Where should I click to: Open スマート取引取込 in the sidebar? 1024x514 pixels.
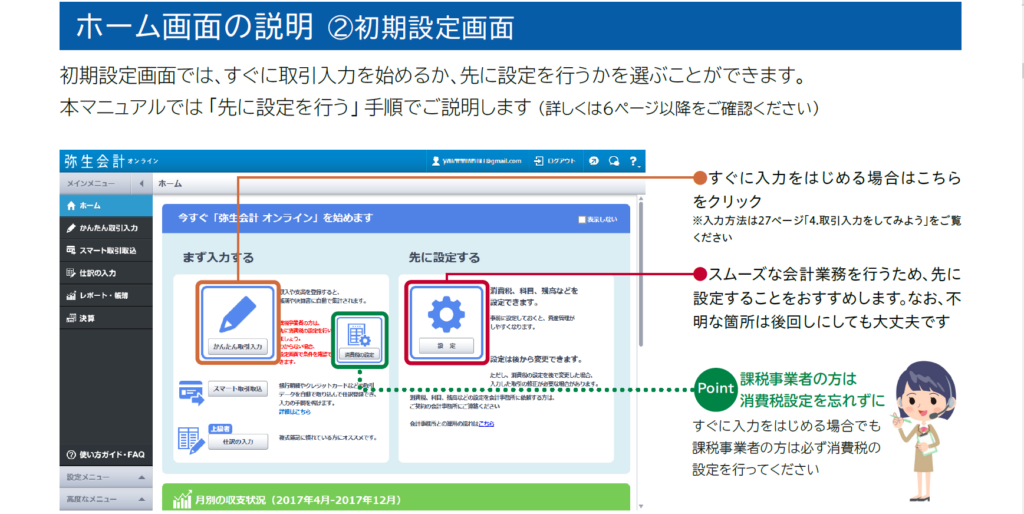106,251
